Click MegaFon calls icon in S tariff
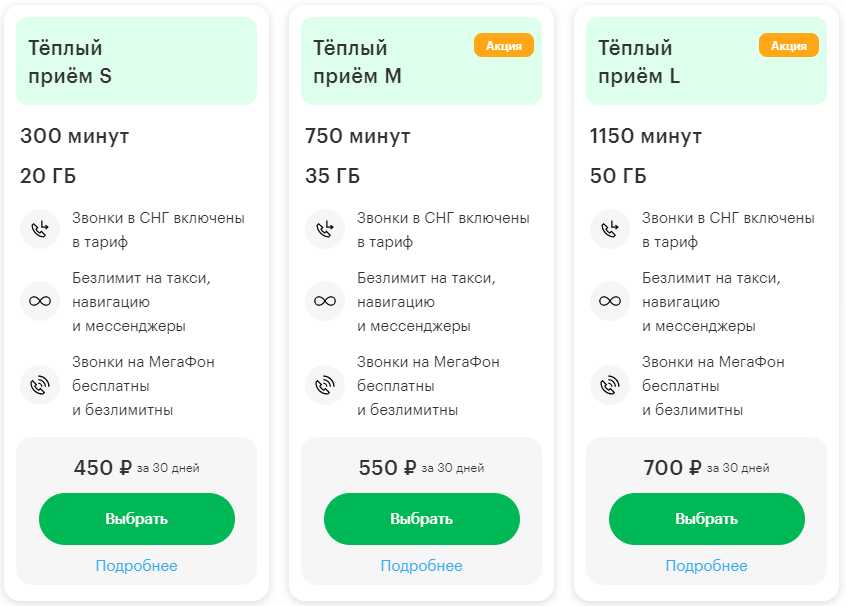Viewport: 846px width, 606px height. coord(39,384)
